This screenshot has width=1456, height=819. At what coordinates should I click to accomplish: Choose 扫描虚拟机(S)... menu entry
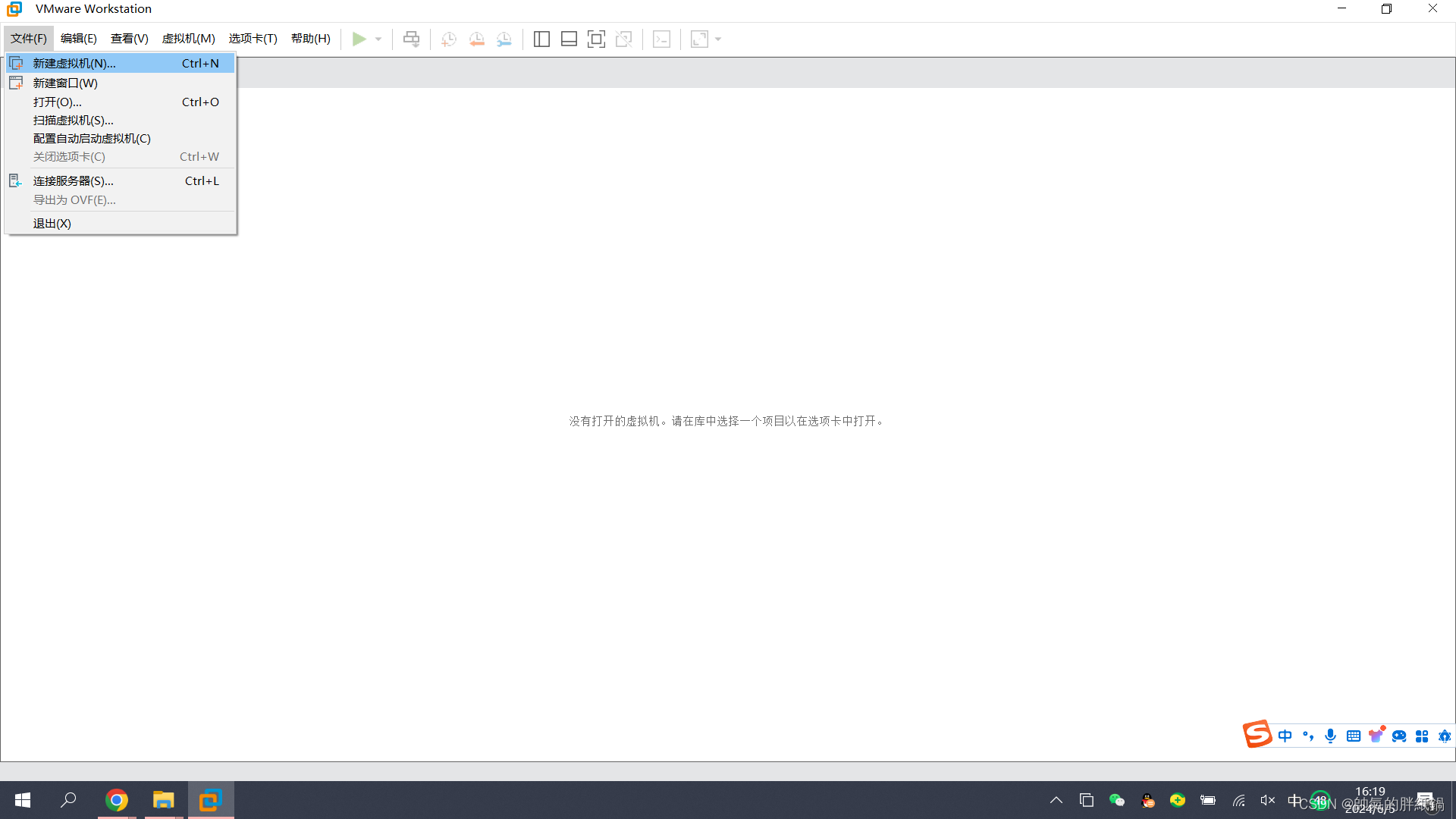pos(121,120)
